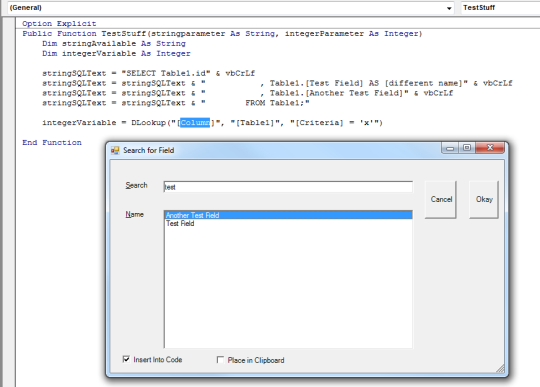Select 'Another Test Field' in Name list
This screenshot has width=540, height=387.
[x=288, y=215]
